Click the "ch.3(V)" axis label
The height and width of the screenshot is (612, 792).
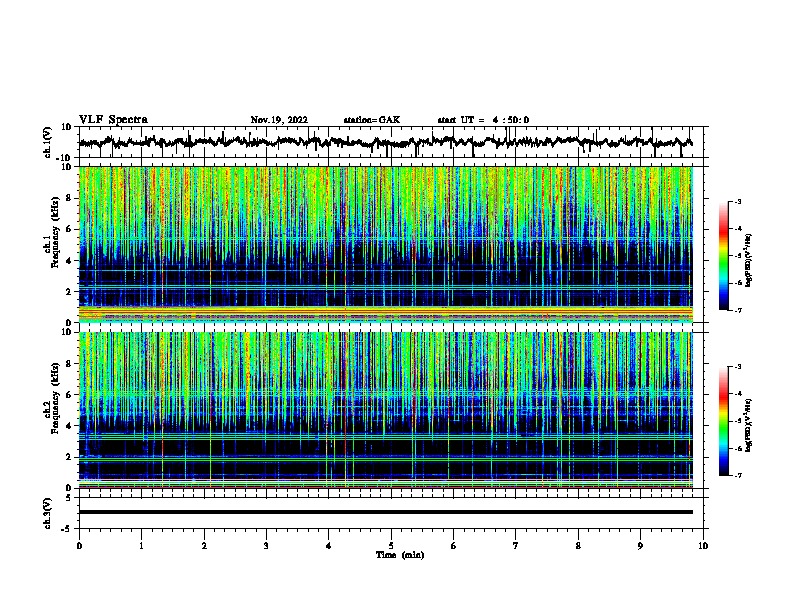pyautogui.click(x=48, y=513)
